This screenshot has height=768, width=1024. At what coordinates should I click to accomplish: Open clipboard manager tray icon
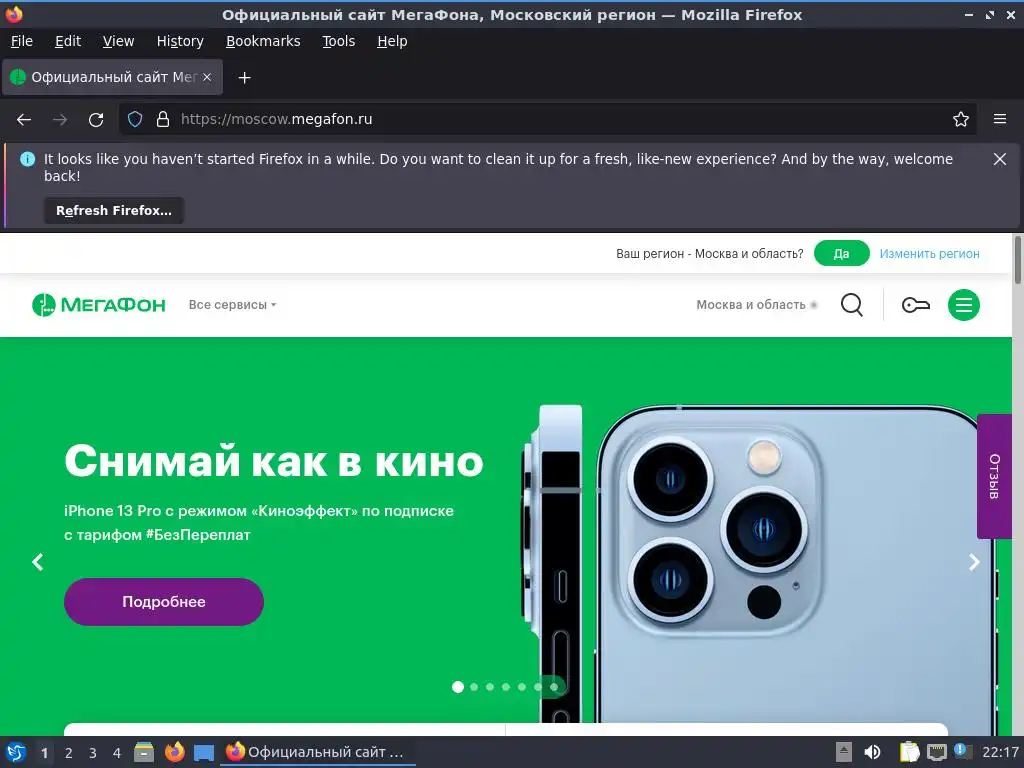[x=908, y=752]
